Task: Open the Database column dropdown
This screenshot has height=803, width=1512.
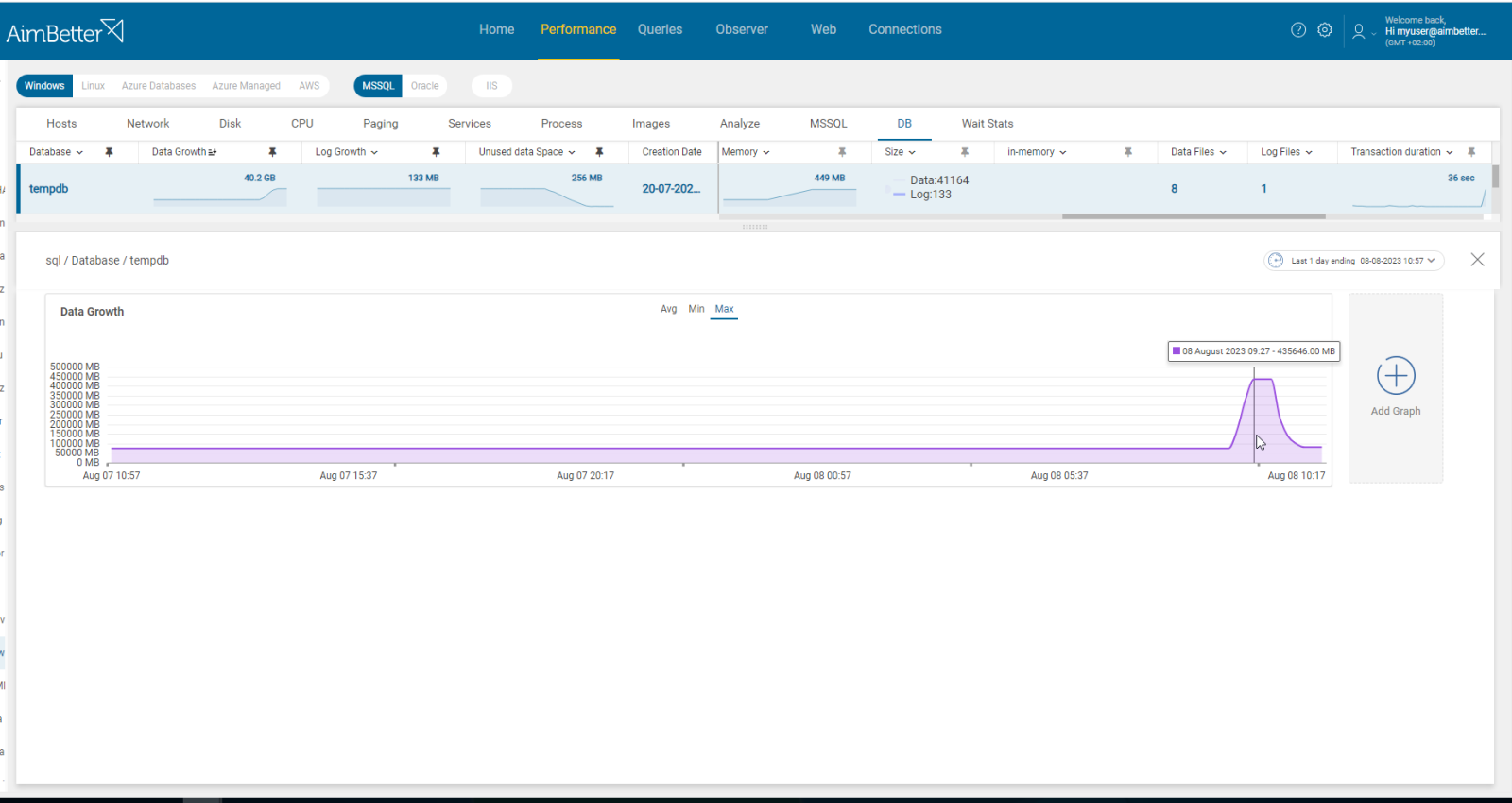Action: point(79,152)
